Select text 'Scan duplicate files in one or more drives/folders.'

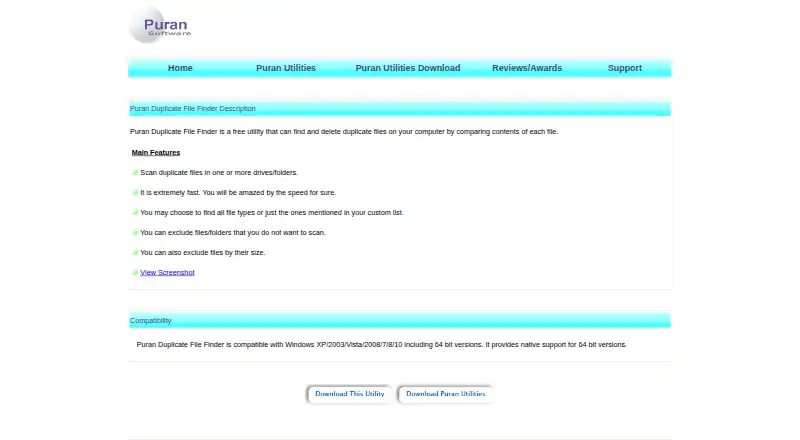[219, 173]
